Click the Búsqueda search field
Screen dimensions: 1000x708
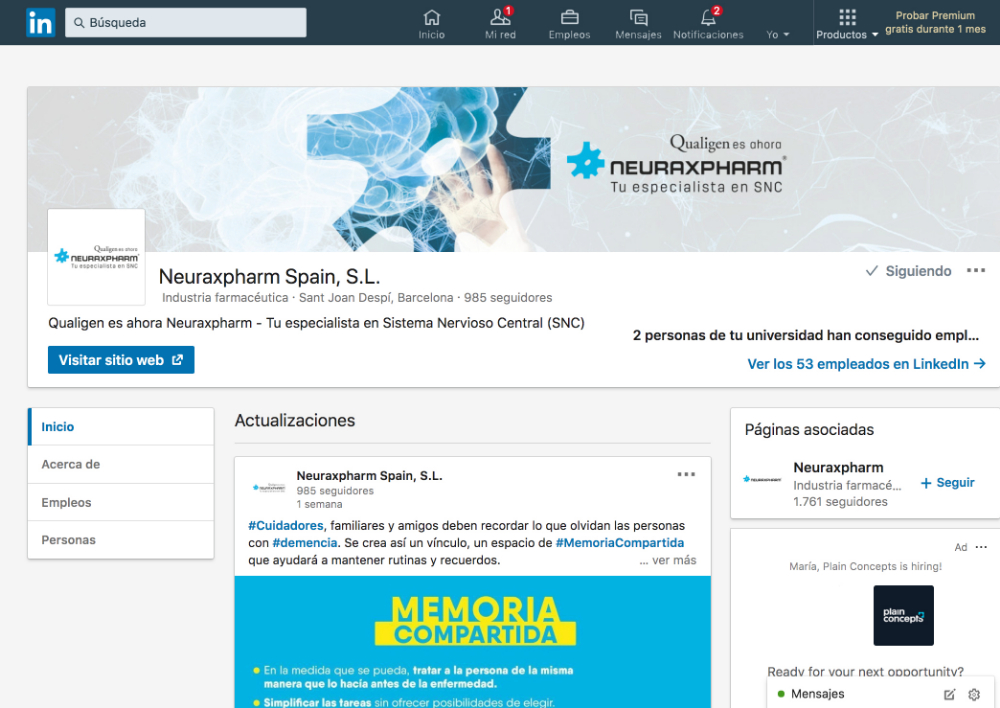tap(186, 22)
